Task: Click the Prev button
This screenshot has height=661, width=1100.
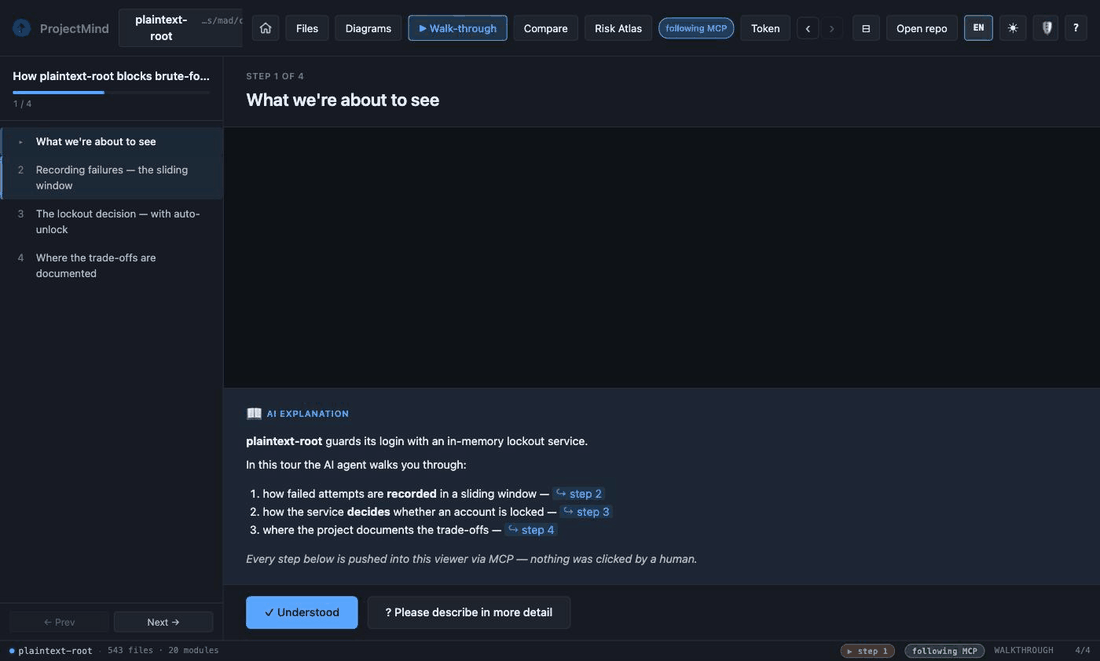Action: 59,622
